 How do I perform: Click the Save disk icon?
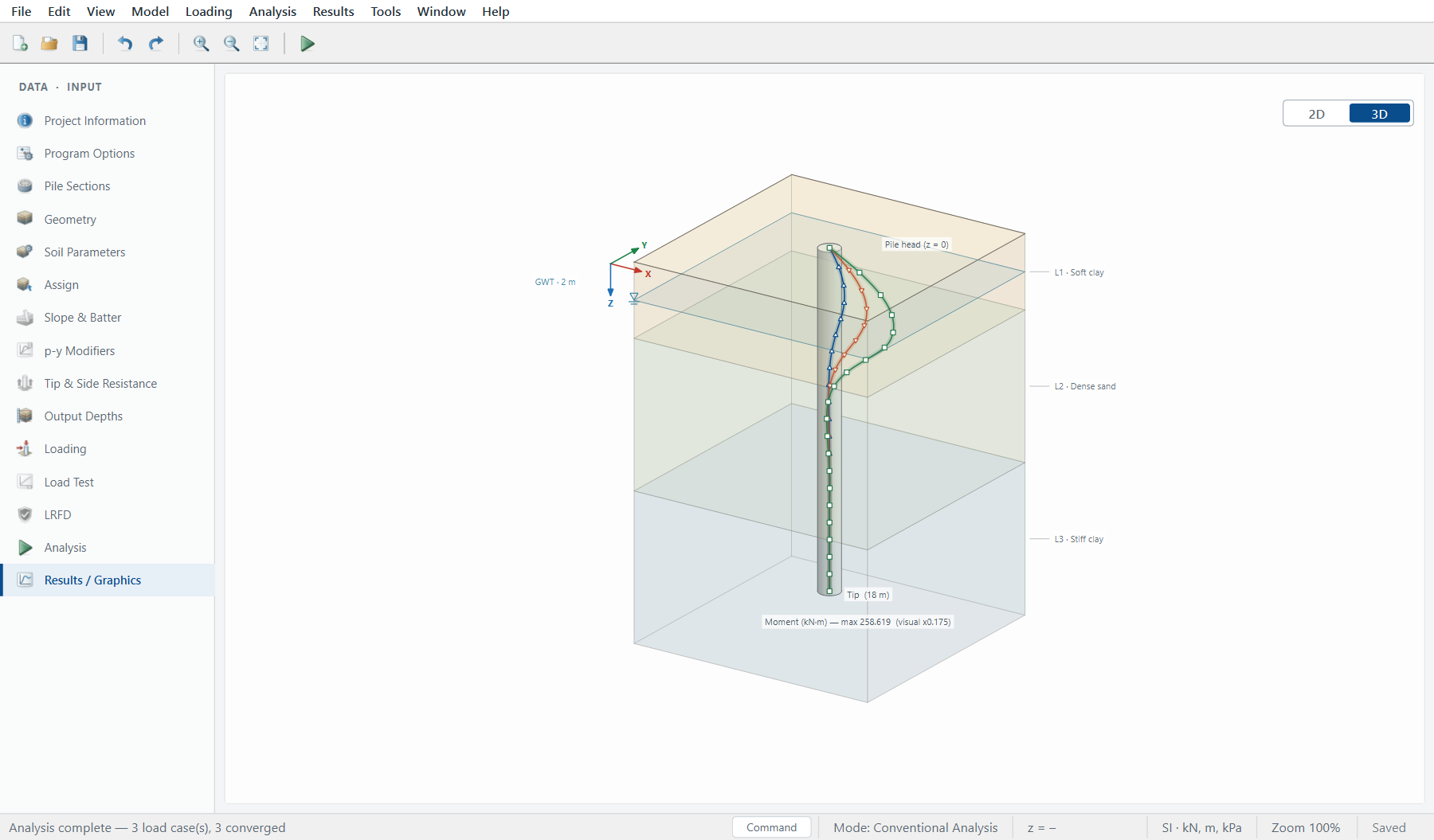[80, 44]
